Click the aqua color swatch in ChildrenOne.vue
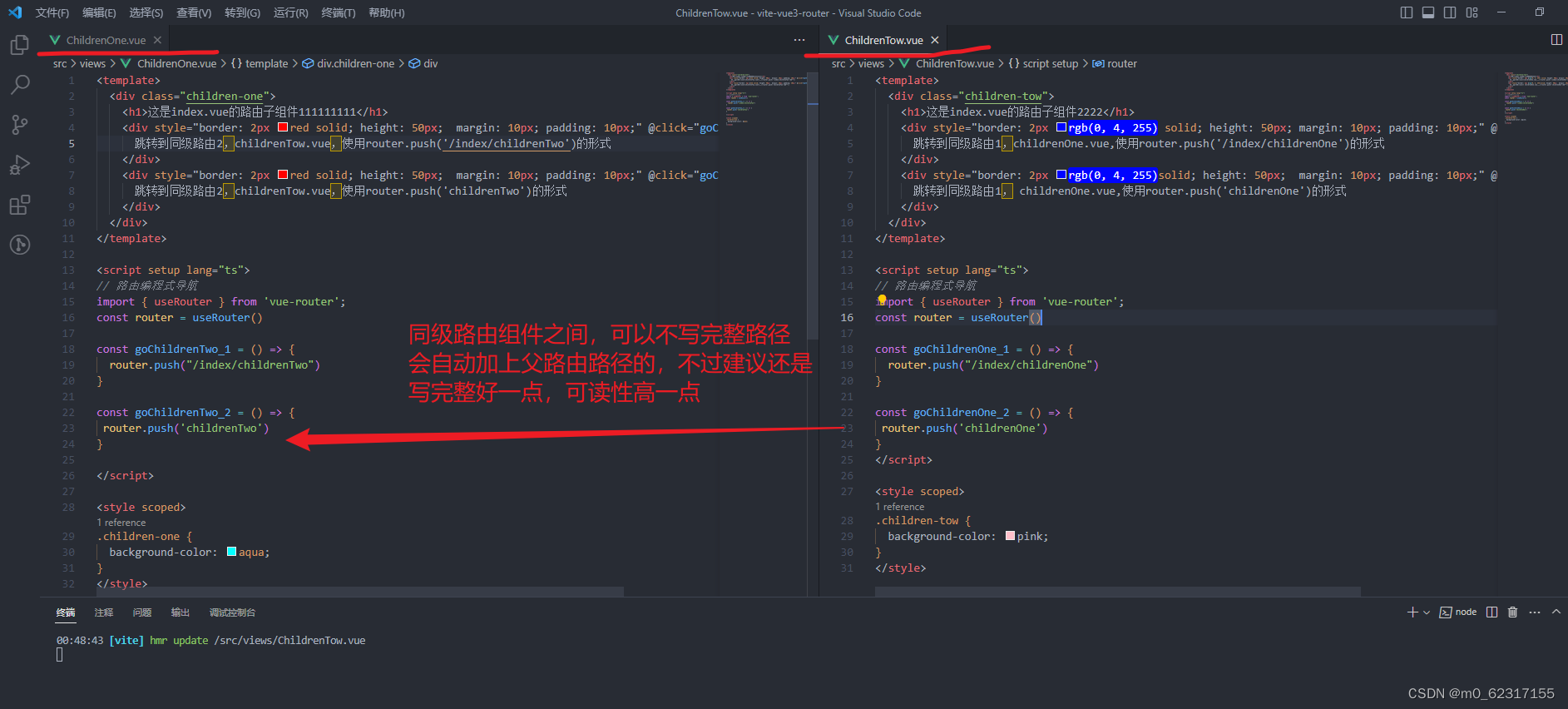Viewport: 1568px width, 709px height. tap(232, 552)
